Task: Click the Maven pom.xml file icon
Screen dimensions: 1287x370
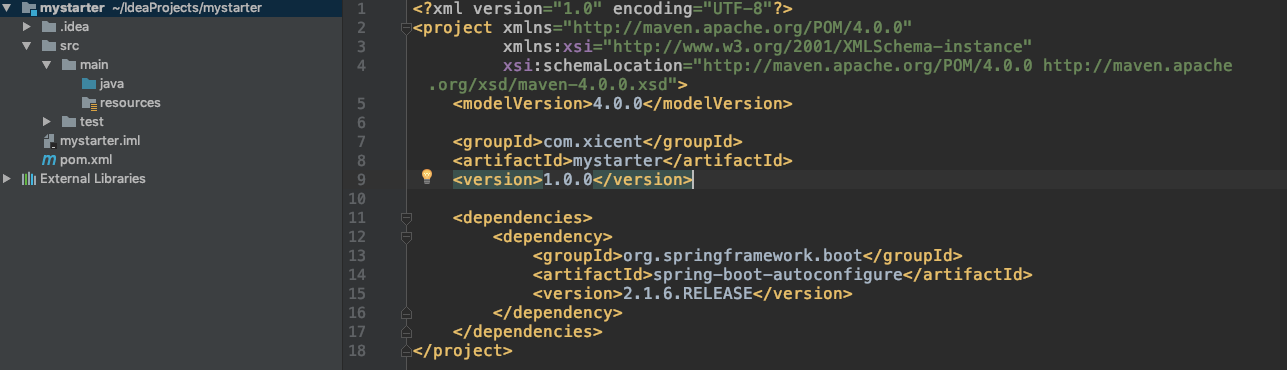Action: (49, 160)
